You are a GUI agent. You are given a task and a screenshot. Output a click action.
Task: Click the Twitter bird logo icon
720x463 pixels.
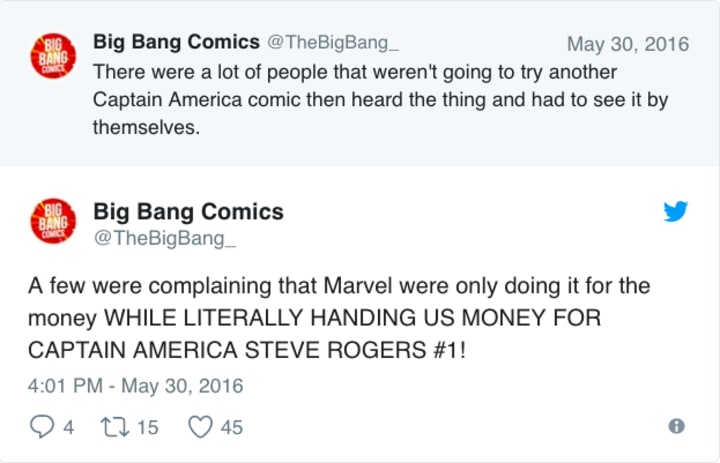tap(676, 211)
